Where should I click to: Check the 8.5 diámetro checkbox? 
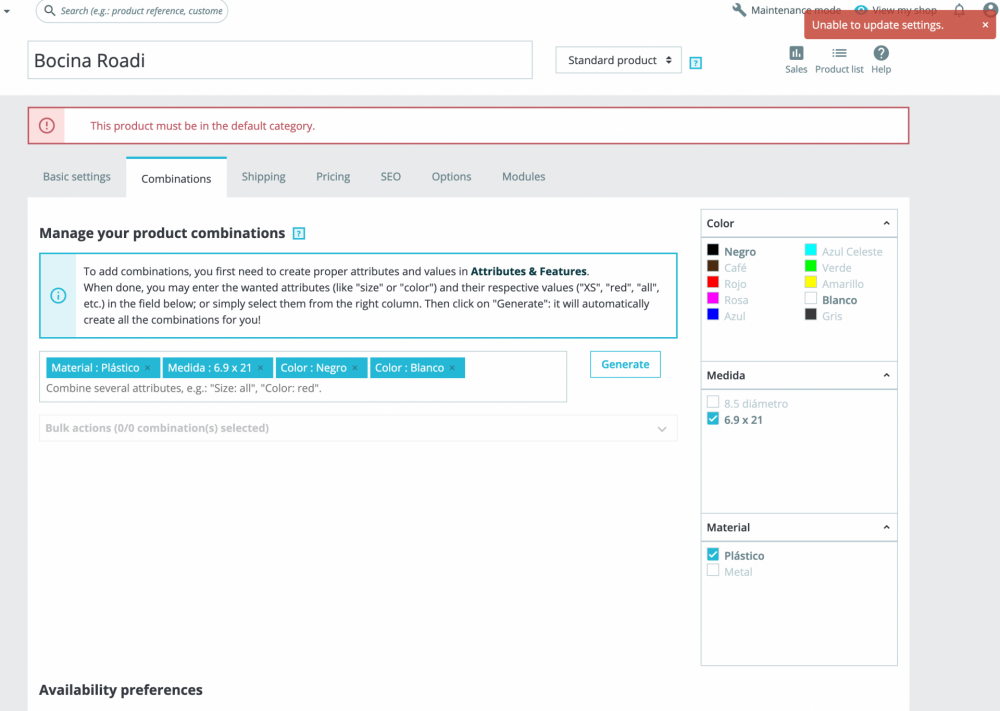713,402
